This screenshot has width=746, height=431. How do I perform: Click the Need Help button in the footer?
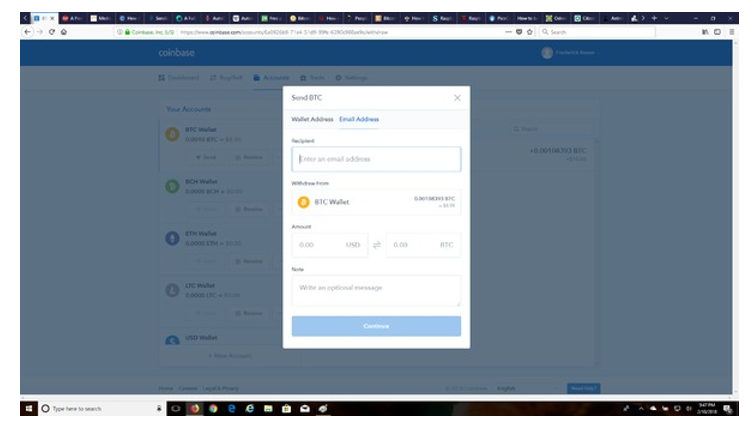583,389
